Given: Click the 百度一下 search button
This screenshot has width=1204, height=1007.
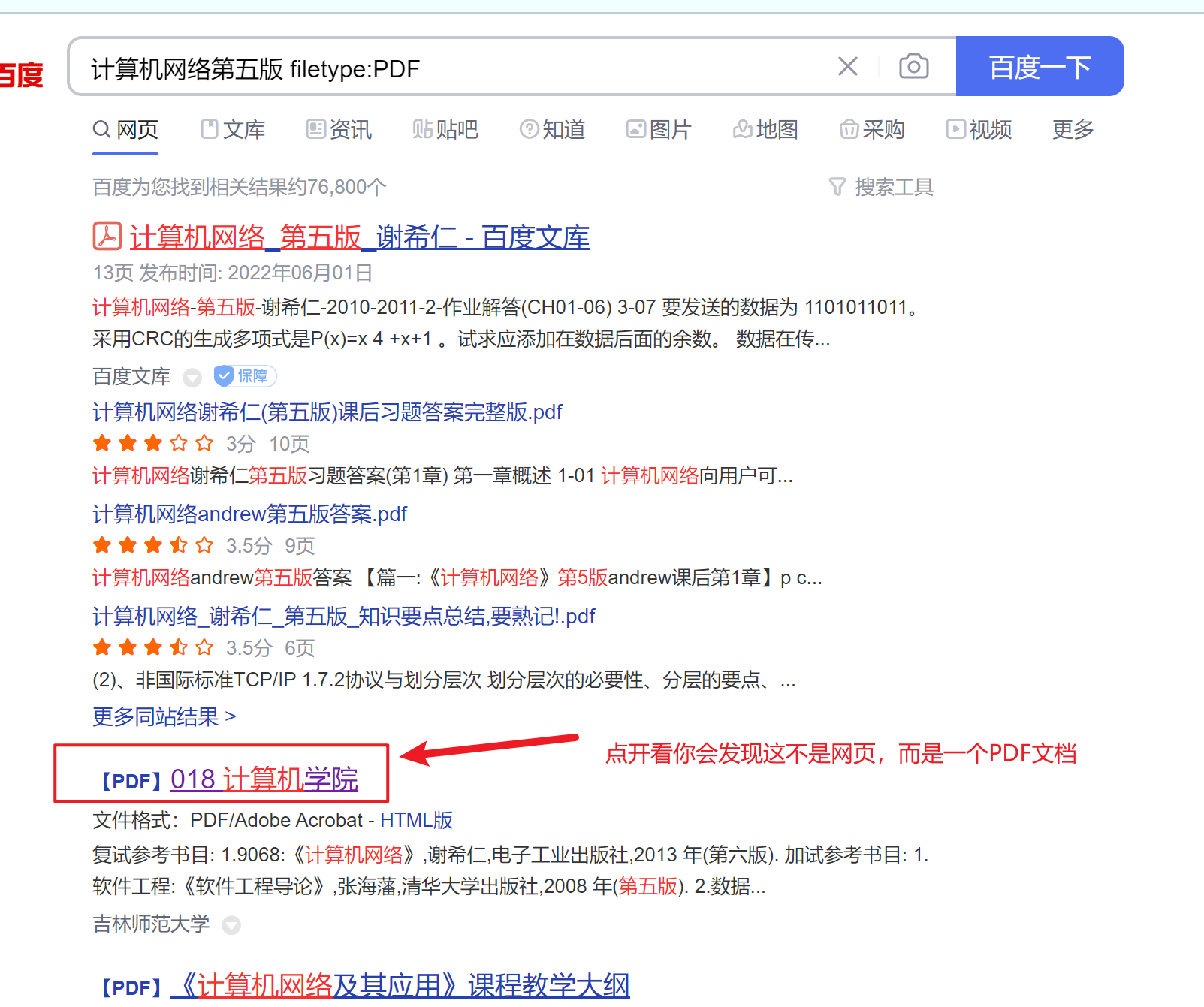Looking at the screenshot, I should [x=1040, y=66].
